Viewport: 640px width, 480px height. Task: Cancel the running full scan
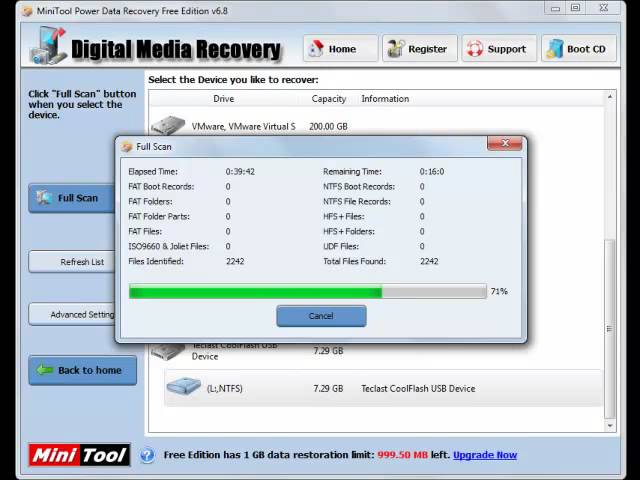tap(321, 316)
